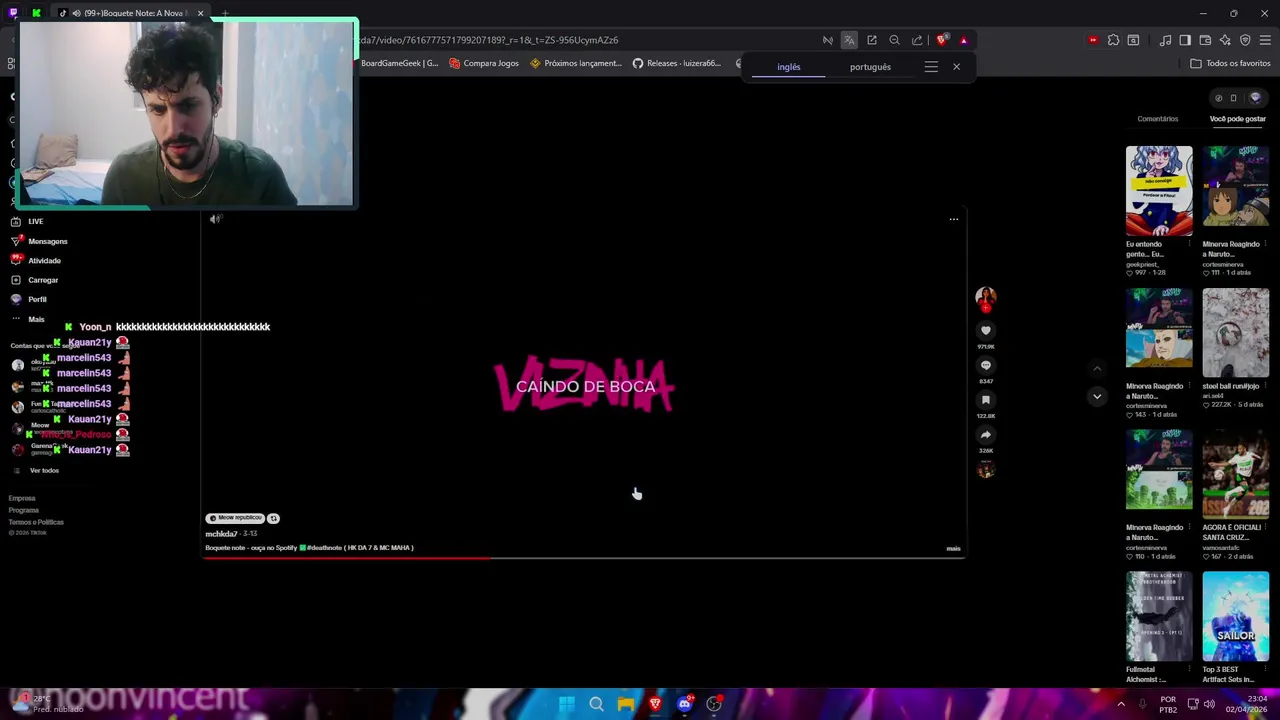Share the video with the arrow icon
Image resolution: width=1280 pixels, height=720 pixels.
[x=985, y=435]
